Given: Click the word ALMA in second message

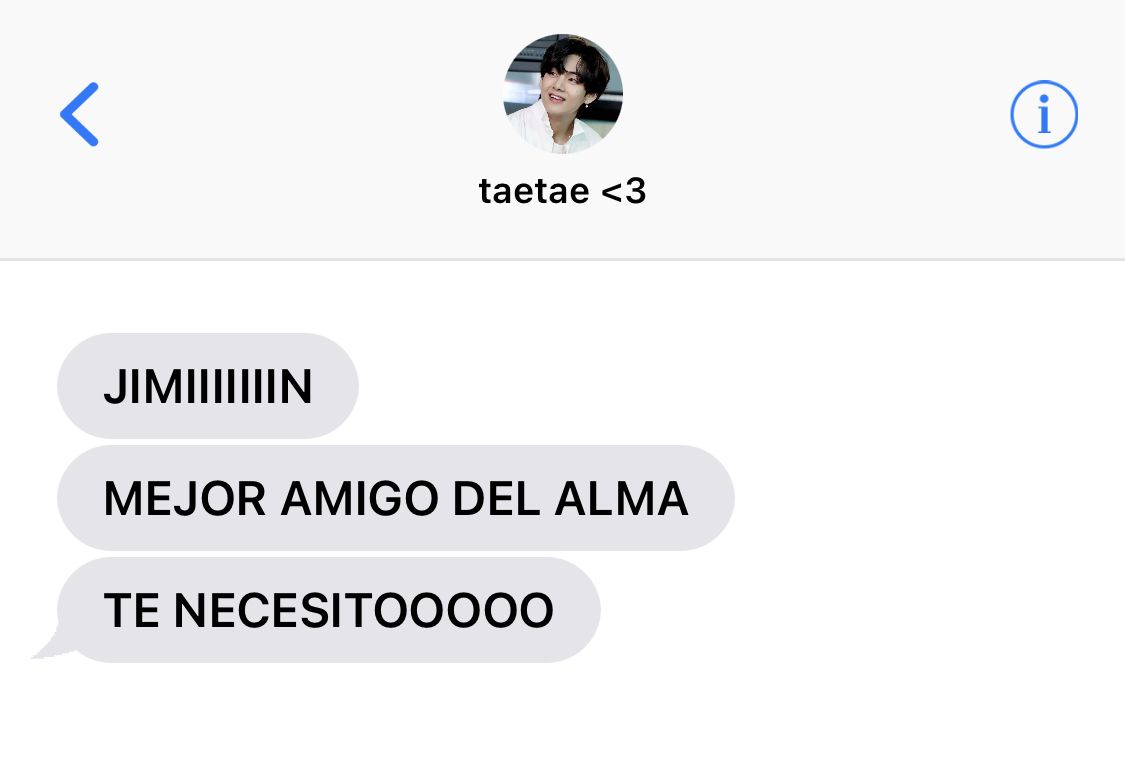Looking at the screenshot, I should pos(621,498).
